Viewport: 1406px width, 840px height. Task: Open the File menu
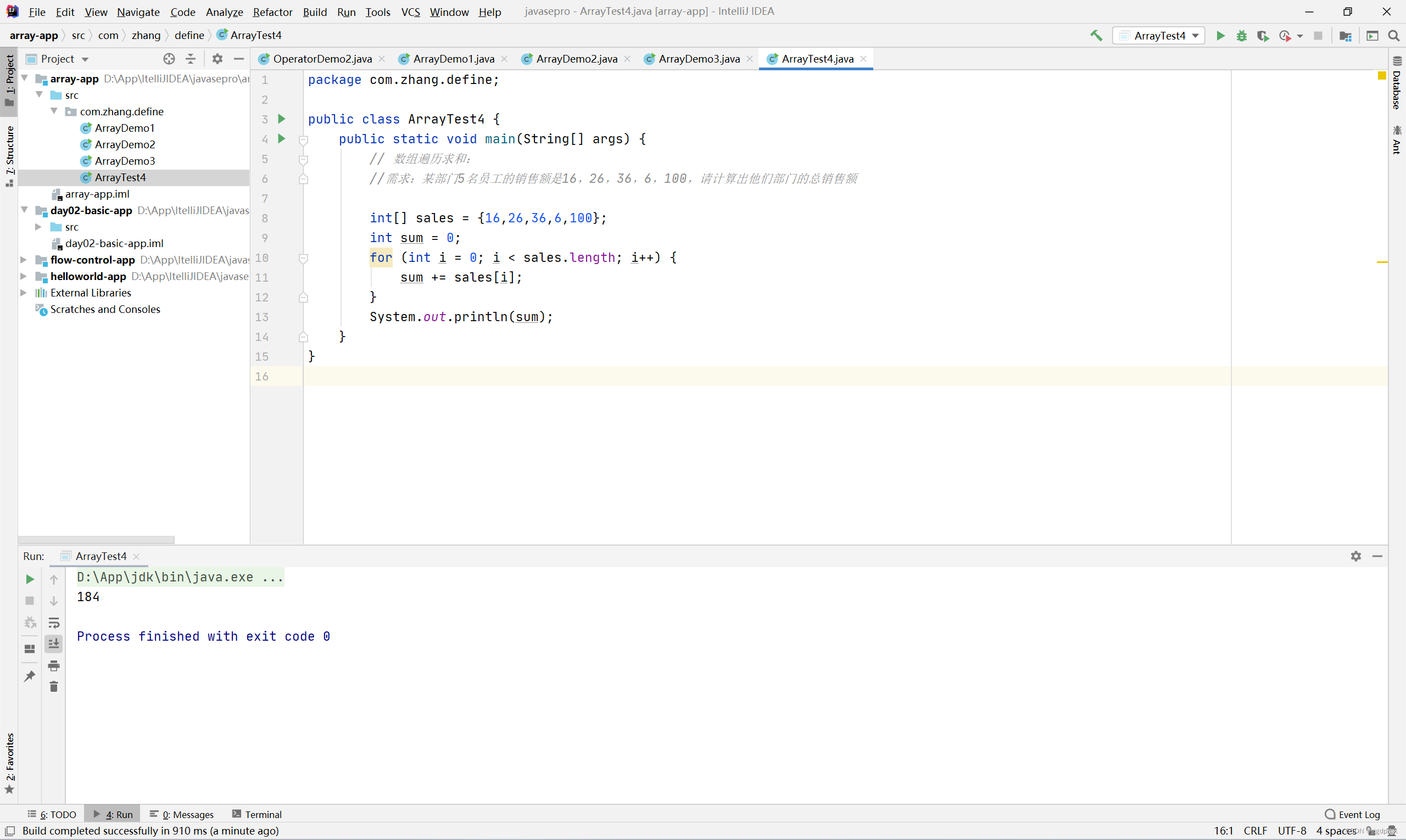pyautogui.click(x=37, y=12)
